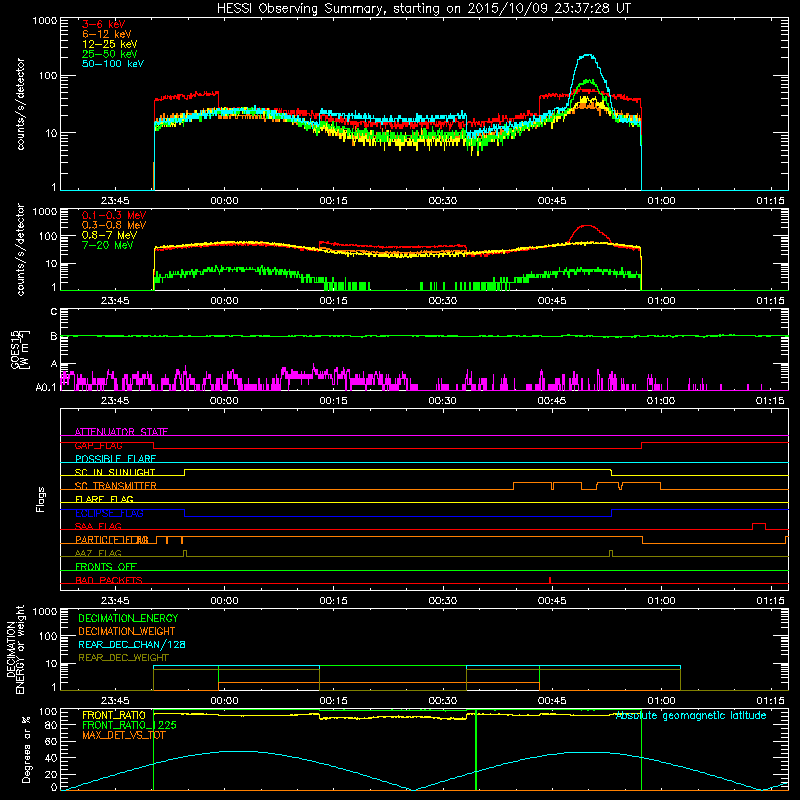Click the vertical Flags axis title

pos(41,499)
